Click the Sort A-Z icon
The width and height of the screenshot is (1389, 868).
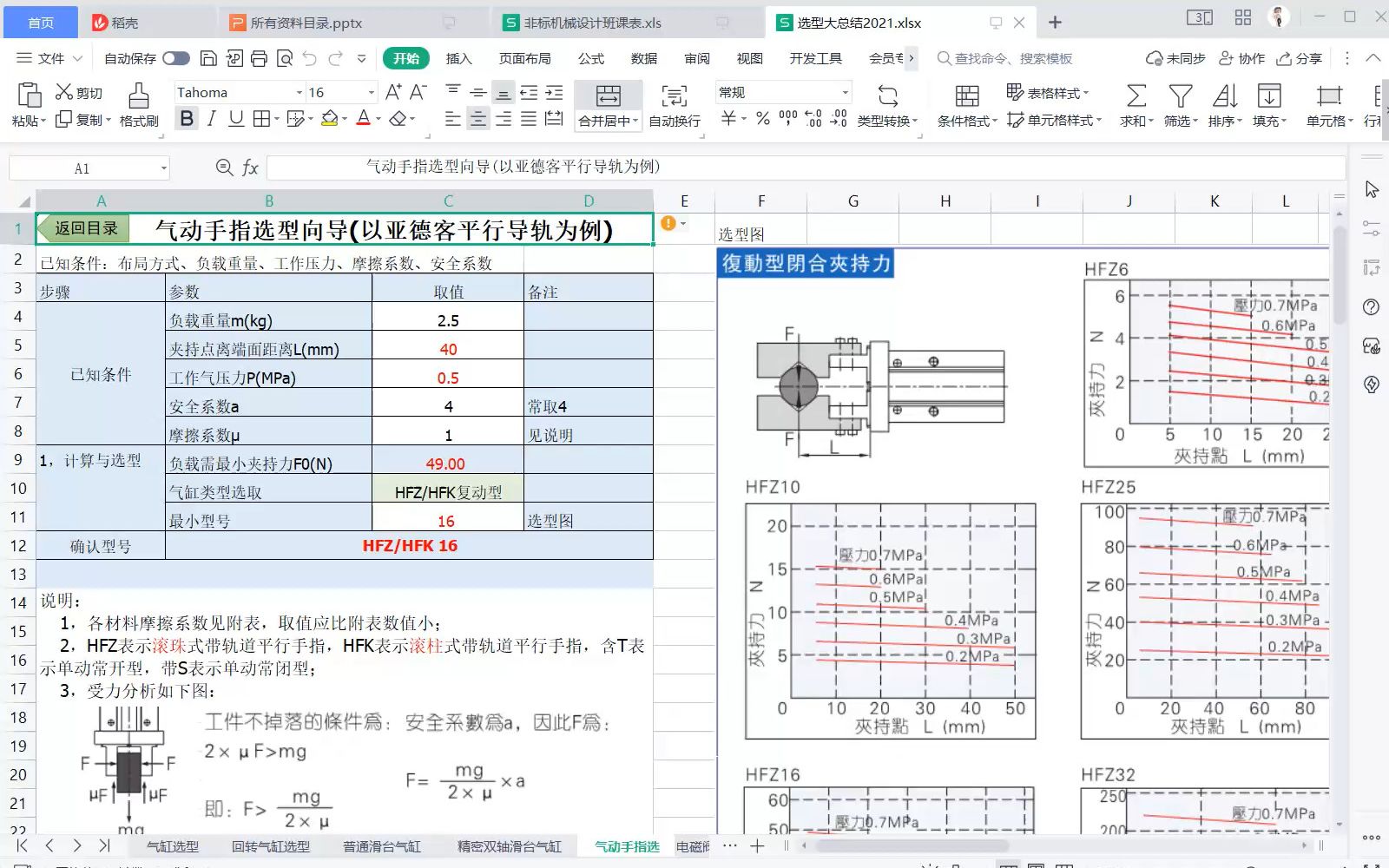pos(1225,95)
